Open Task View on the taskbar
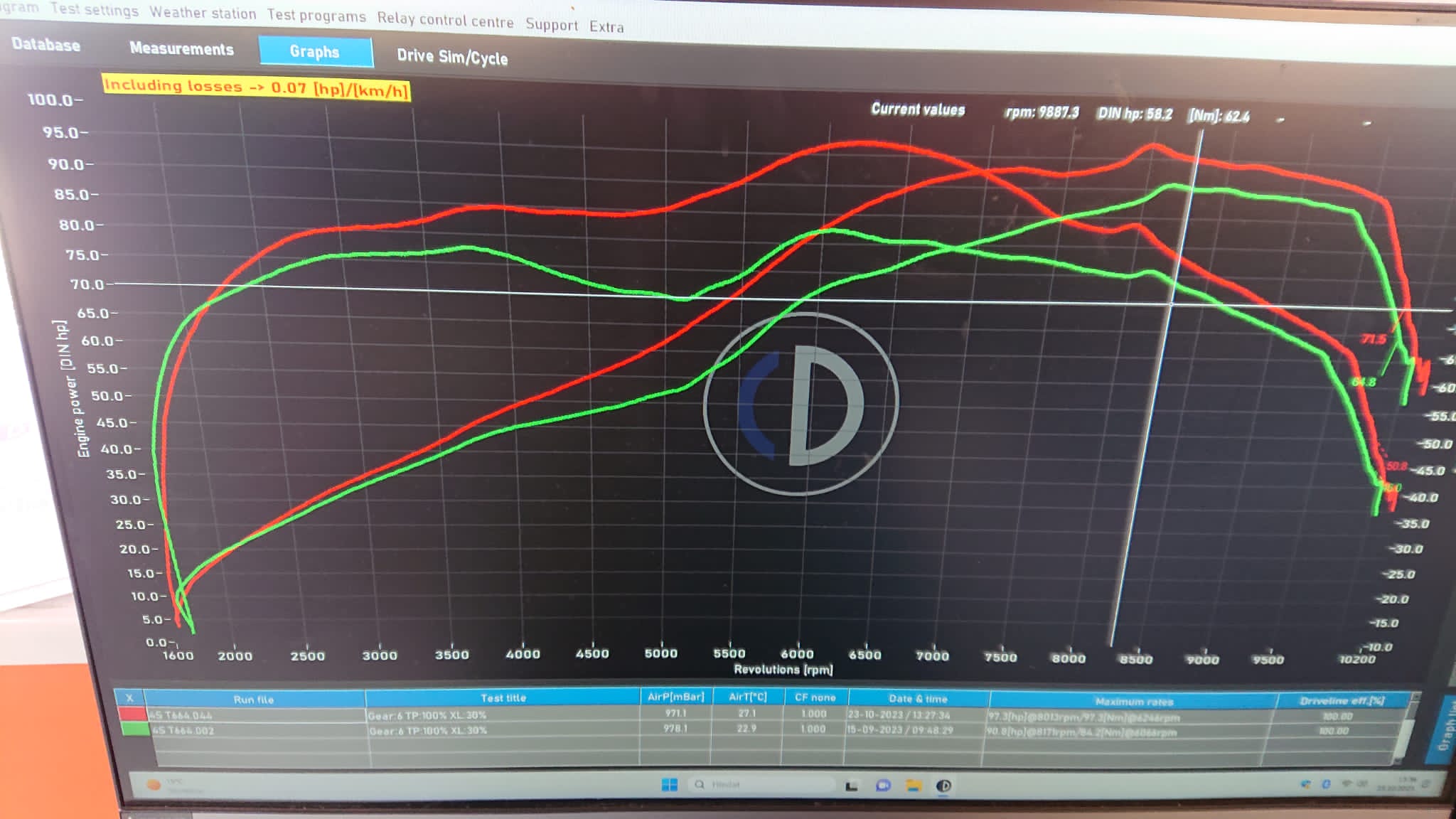This screenshot has width=1456, height=819. (851, 786)
